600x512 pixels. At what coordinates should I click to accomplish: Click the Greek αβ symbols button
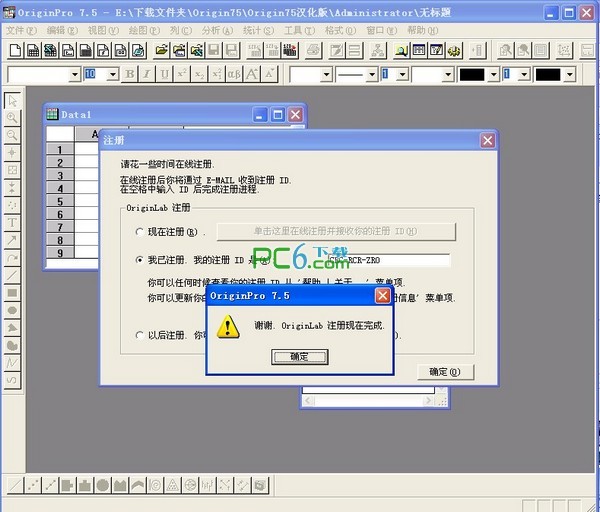(234, 74)
